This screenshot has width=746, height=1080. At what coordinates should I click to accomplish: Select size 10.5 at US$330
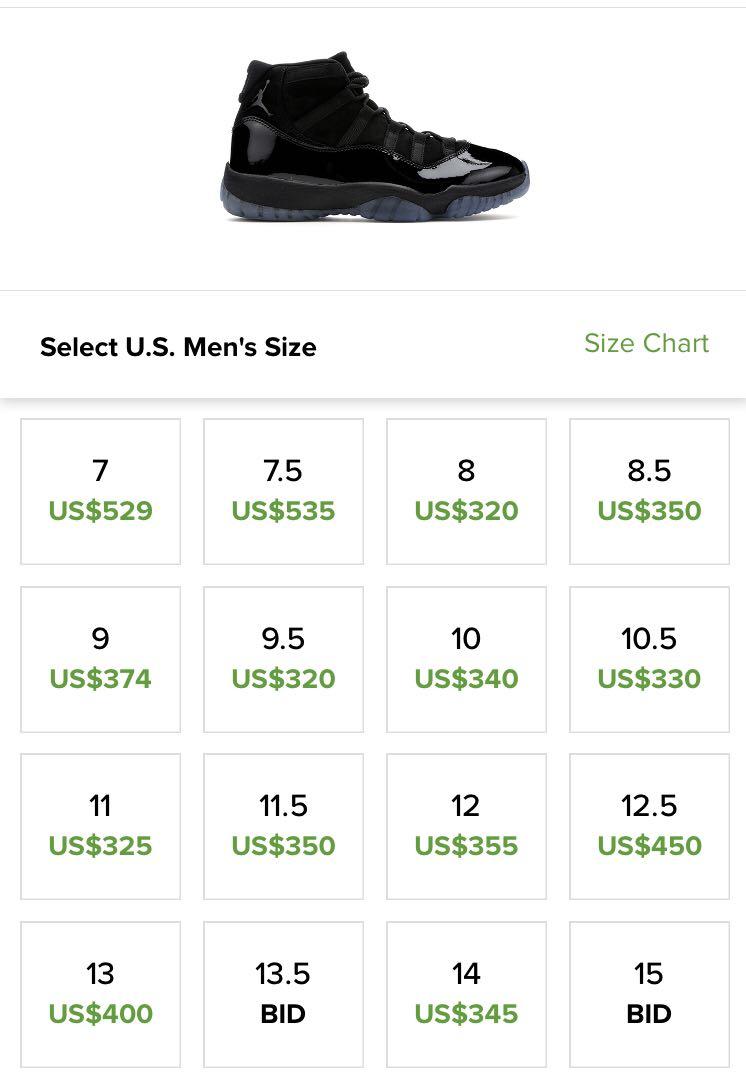[x=649, y=659]
